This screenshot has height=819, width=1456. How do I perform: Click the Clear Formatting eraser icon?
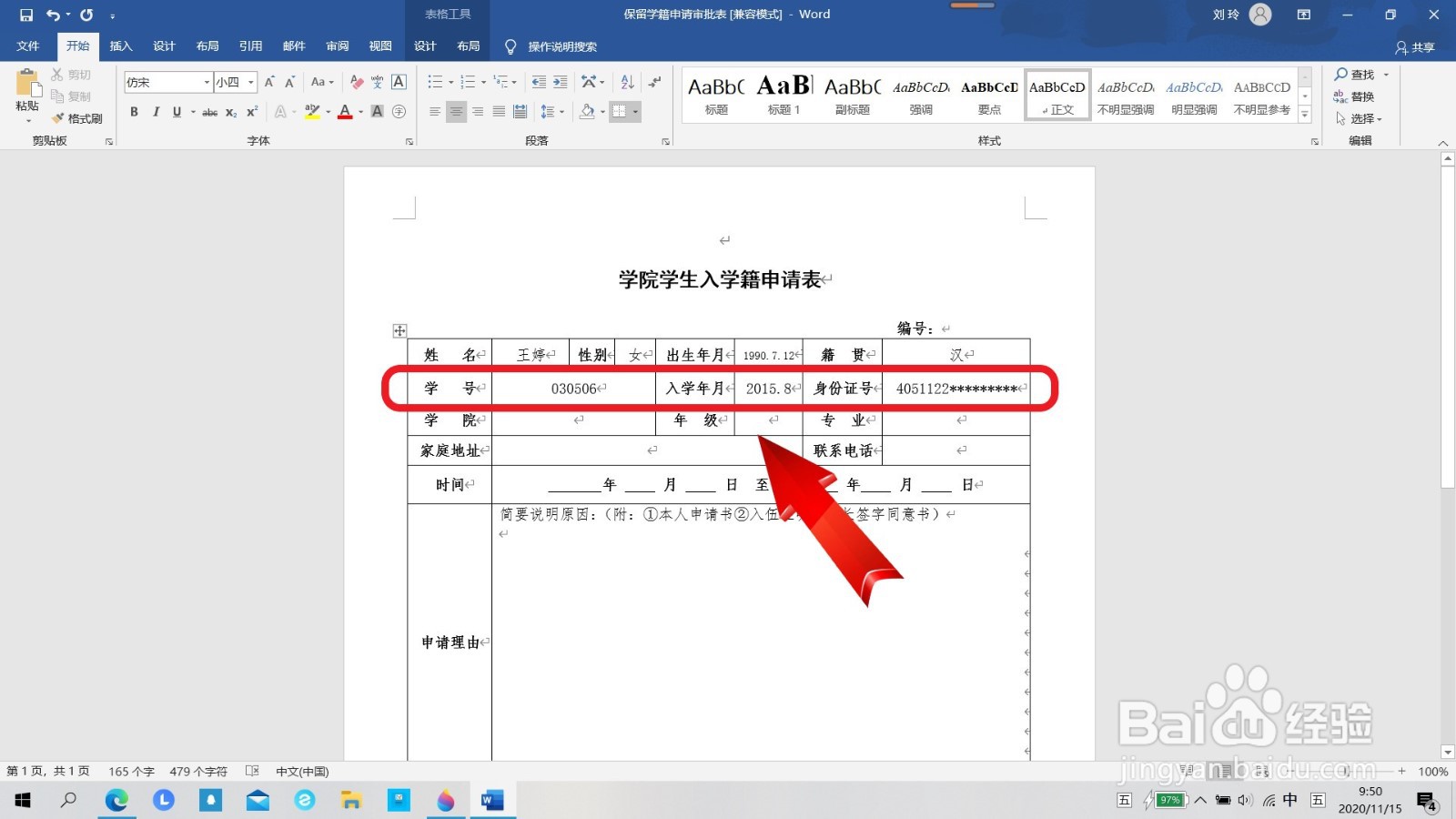pos(357,82)
